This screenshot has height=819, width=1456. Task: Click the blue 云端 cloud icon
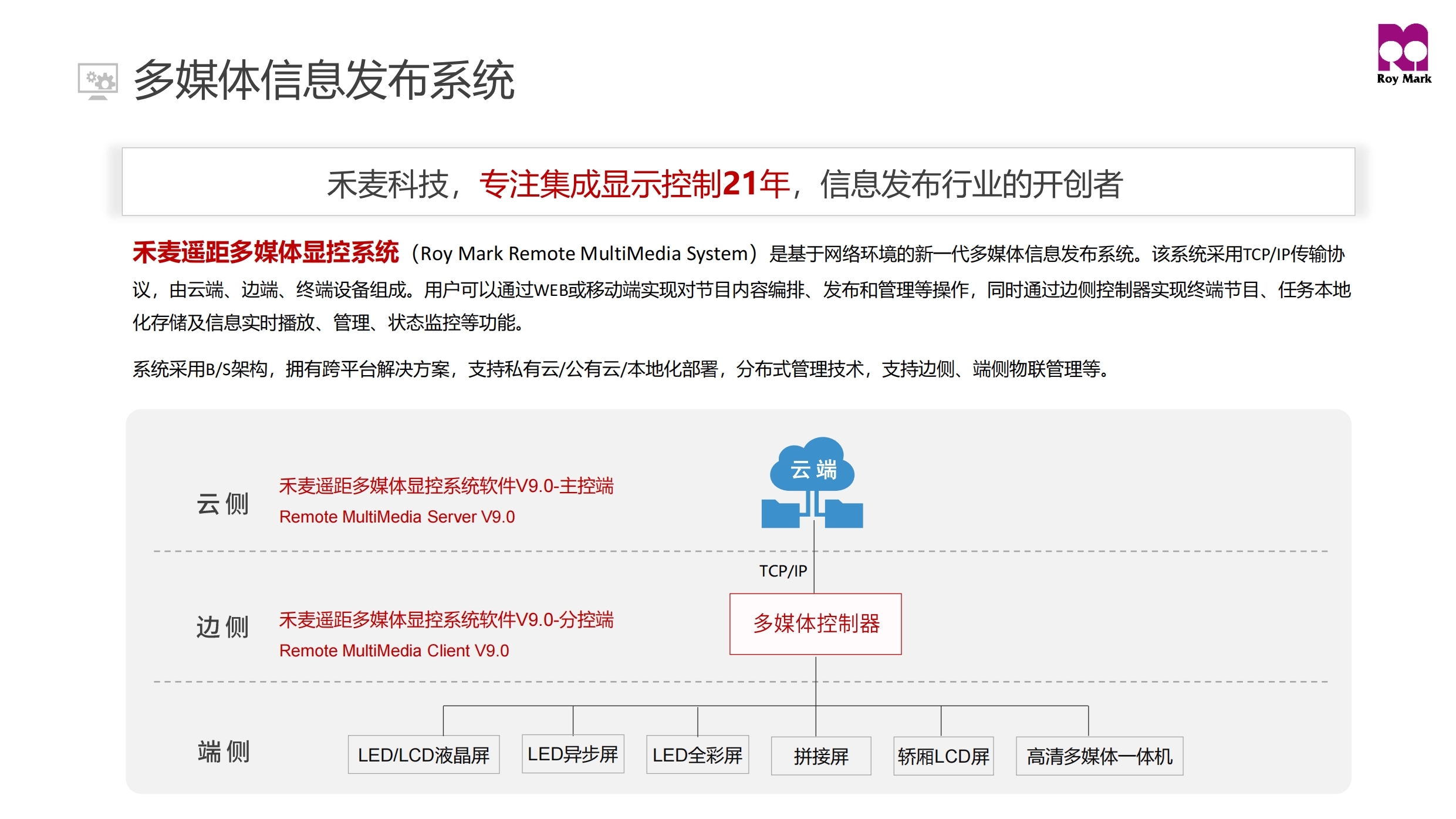click(x=812, y=482)
